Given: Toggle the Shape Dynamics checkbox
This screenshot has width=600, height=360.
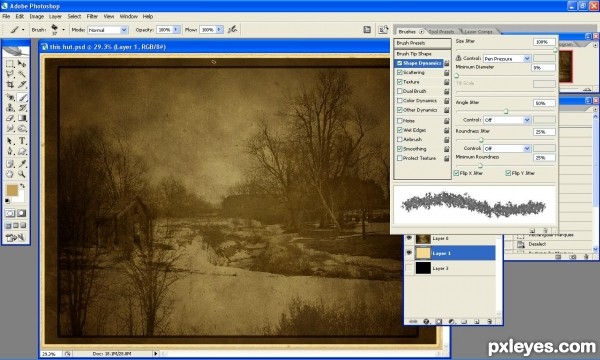Looking at the screenshot, I should (399, 63).
